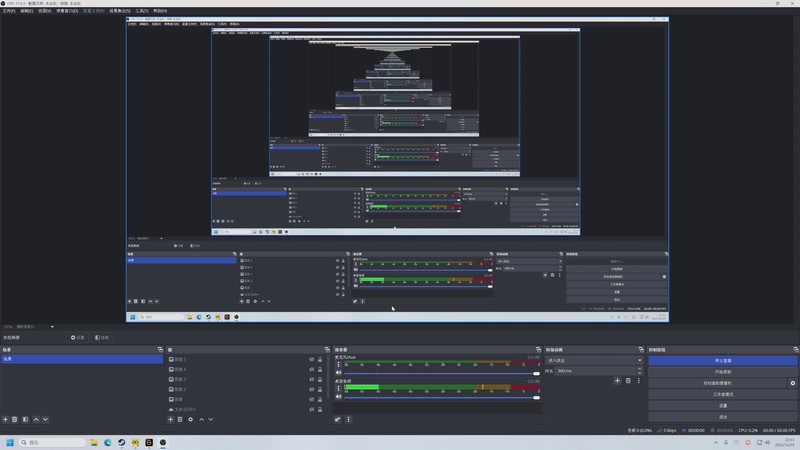The image size is (800, 450).
Task: Move the selected source up
Action: point(202,419)
